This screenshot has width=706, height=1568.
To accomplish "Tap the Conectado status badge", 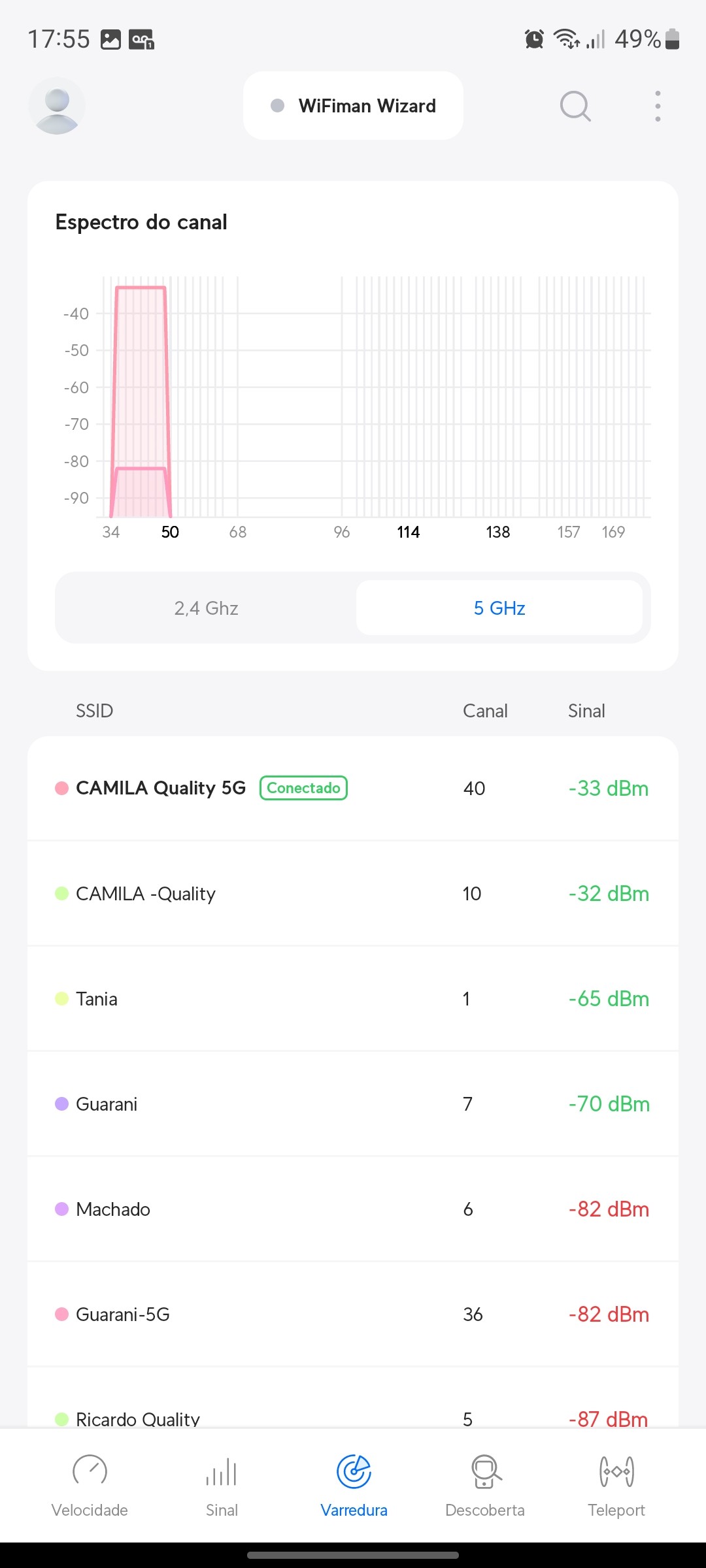I will pos(303,788).
